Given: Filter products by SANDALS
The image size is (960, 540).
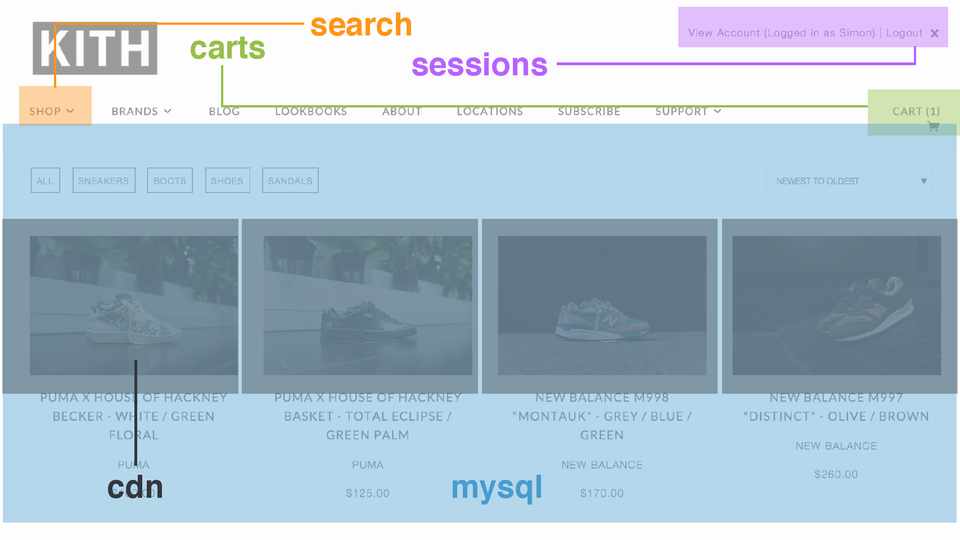Looking at the screenshot, I should (x=290, y=181).
